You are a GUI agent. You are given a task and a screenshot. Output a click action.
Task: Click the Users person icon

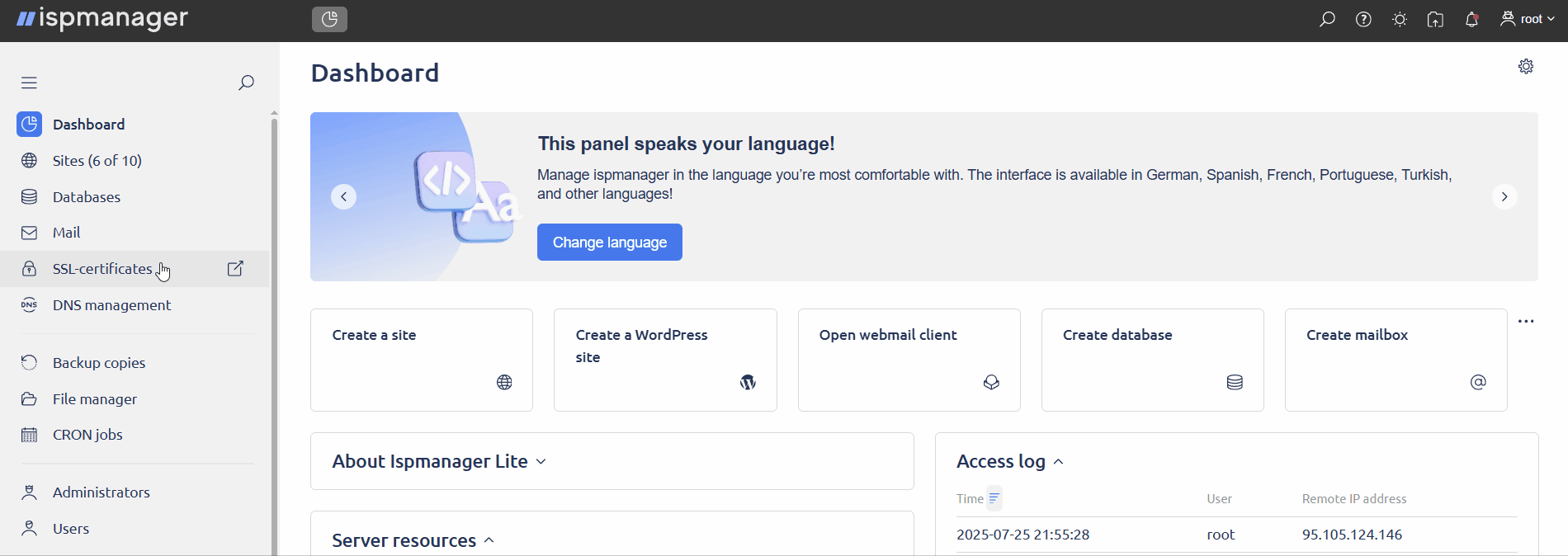point(29,529)
